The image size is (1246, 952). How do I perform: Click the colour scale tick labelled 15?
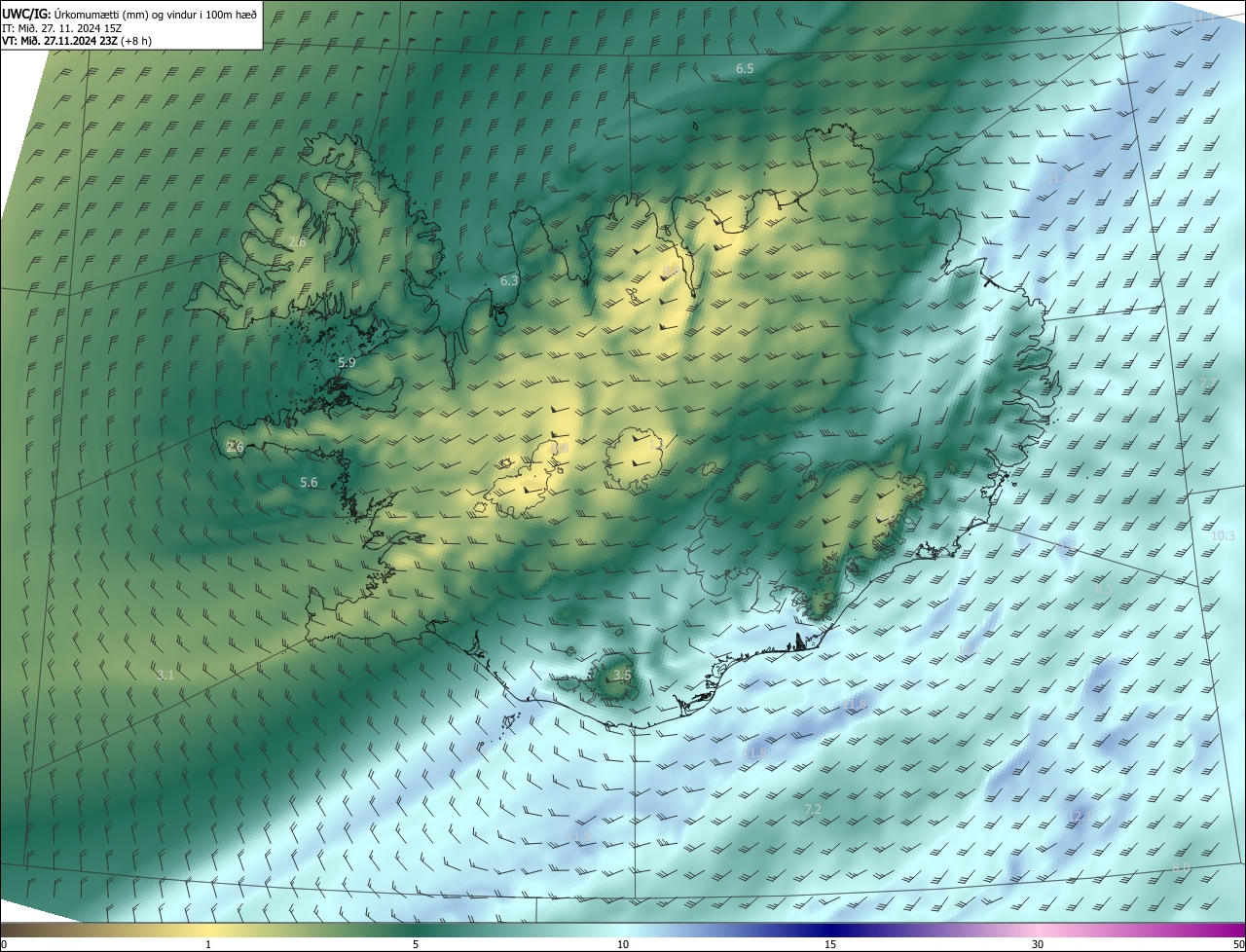(x=830, y=945)
